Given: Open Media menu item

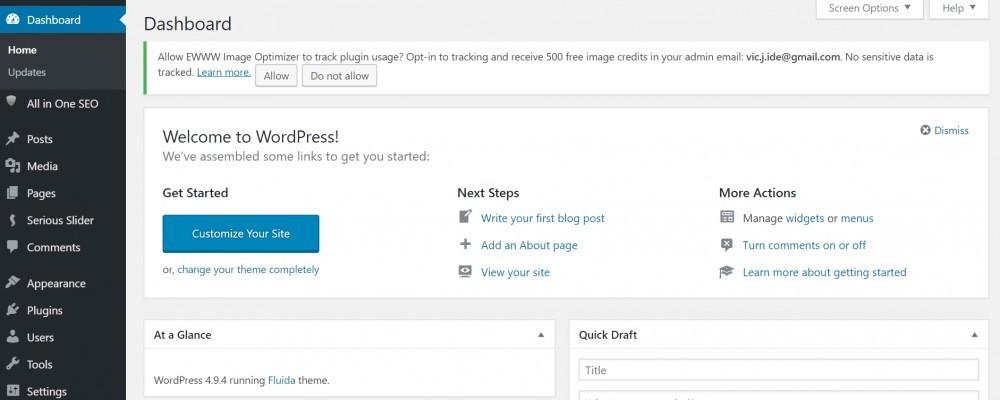Looking at the screenshot, I should (62, 166).
